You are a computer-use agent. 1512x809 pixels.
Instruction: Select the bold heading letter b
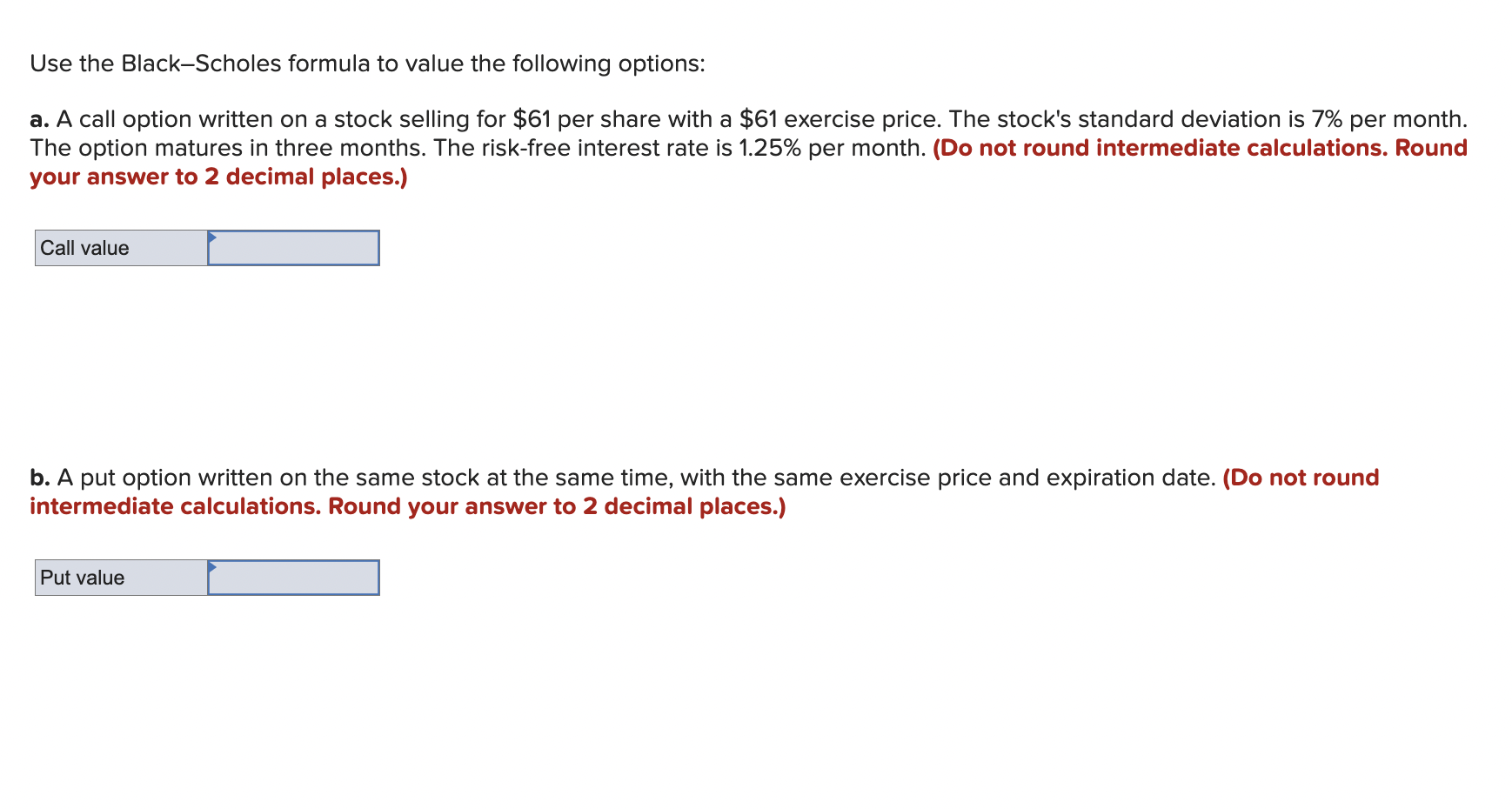(38, 478)
